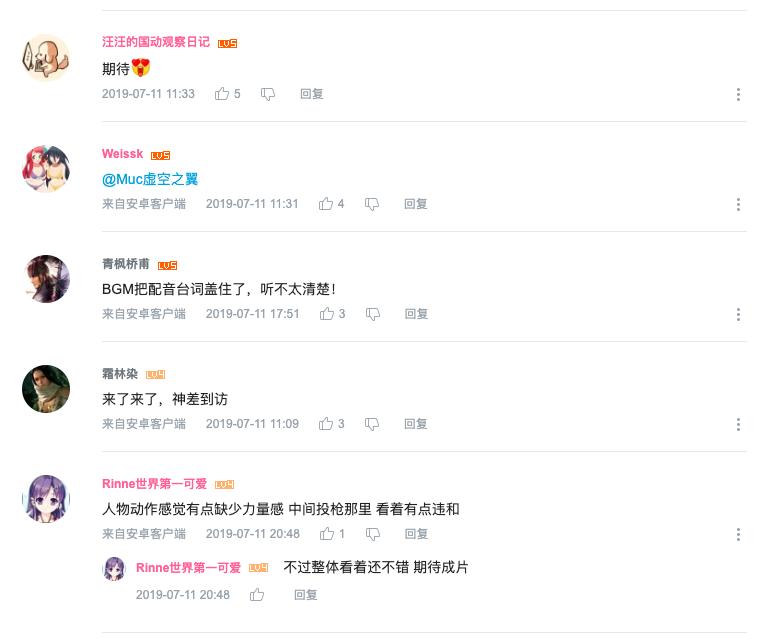This screenshot has width=760, height=639.
Task: Reply to 青枫桥南's BGM comment
Action: [416, 314]
